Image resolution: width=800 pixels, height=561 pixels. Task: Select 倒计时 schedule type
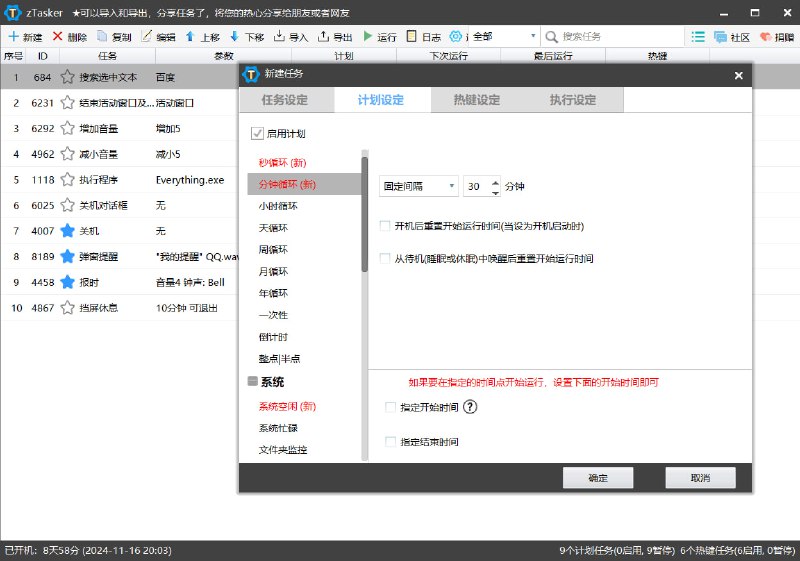pyautogui.click(x=304, y=337)
